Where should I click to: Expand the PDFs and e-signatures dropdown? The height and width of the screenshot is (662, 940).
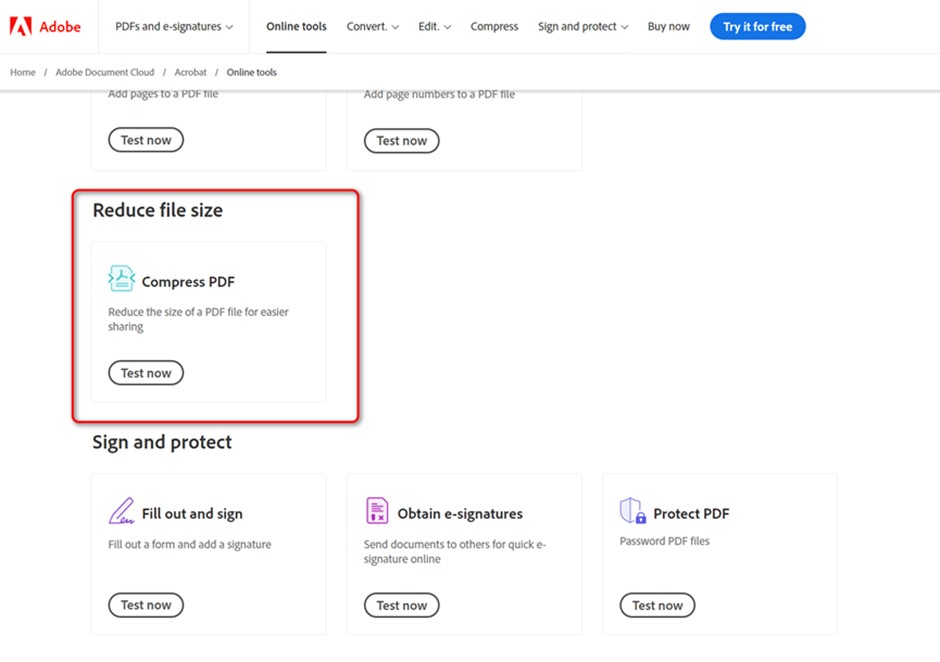[x=175, y=26]
